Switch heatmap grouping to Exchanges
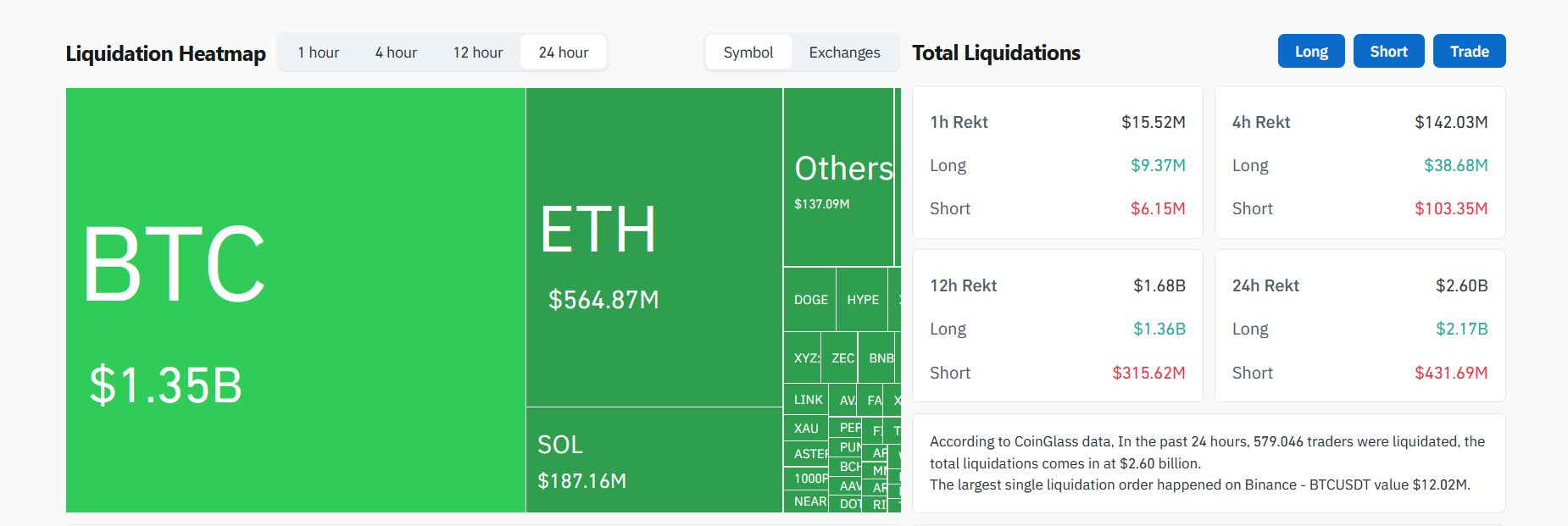Screen dimensions: 1568x526 tap(844, 53)
